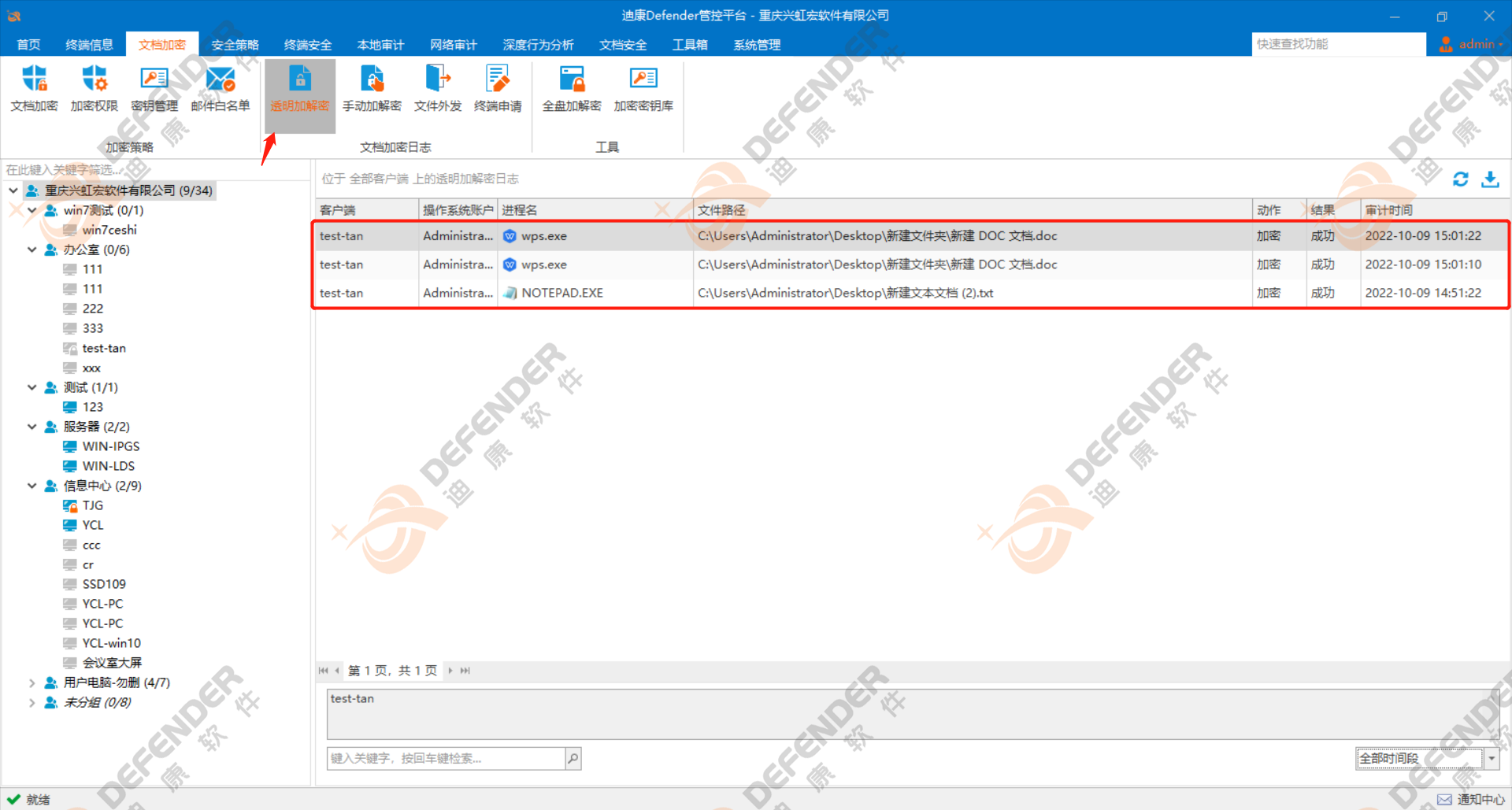The width and height of the screenshot is (1512, 810).
Task: Sort by the 进程名 column header
Action: pos(595,210)
